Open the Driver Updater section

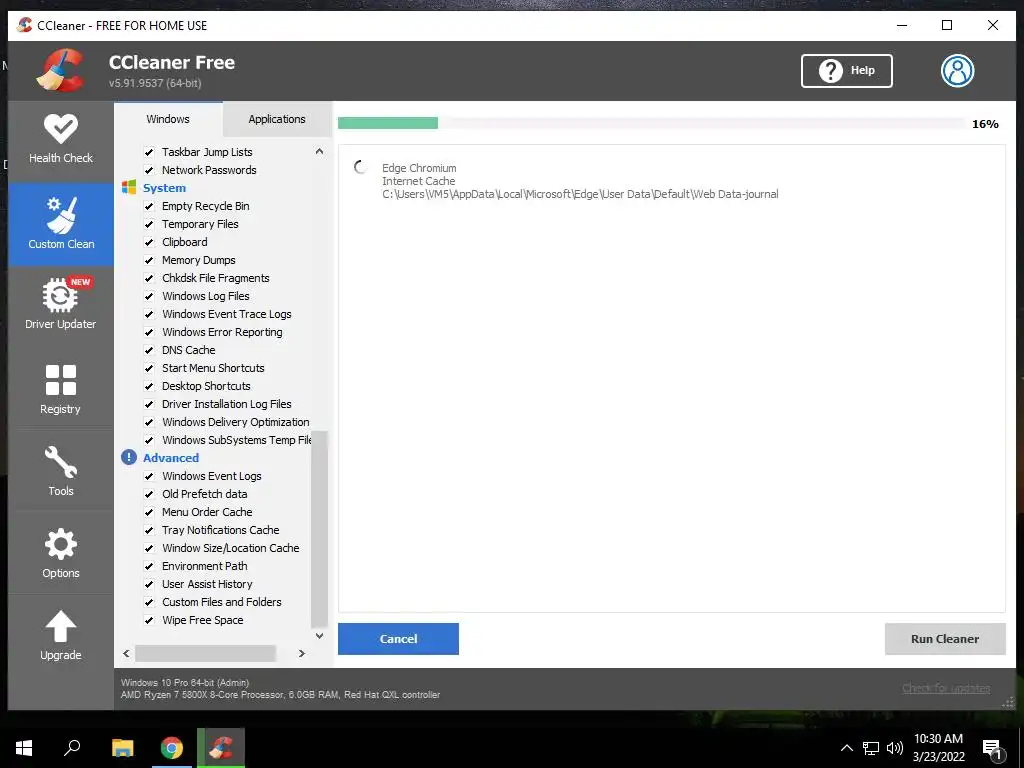tap(61, 304)
